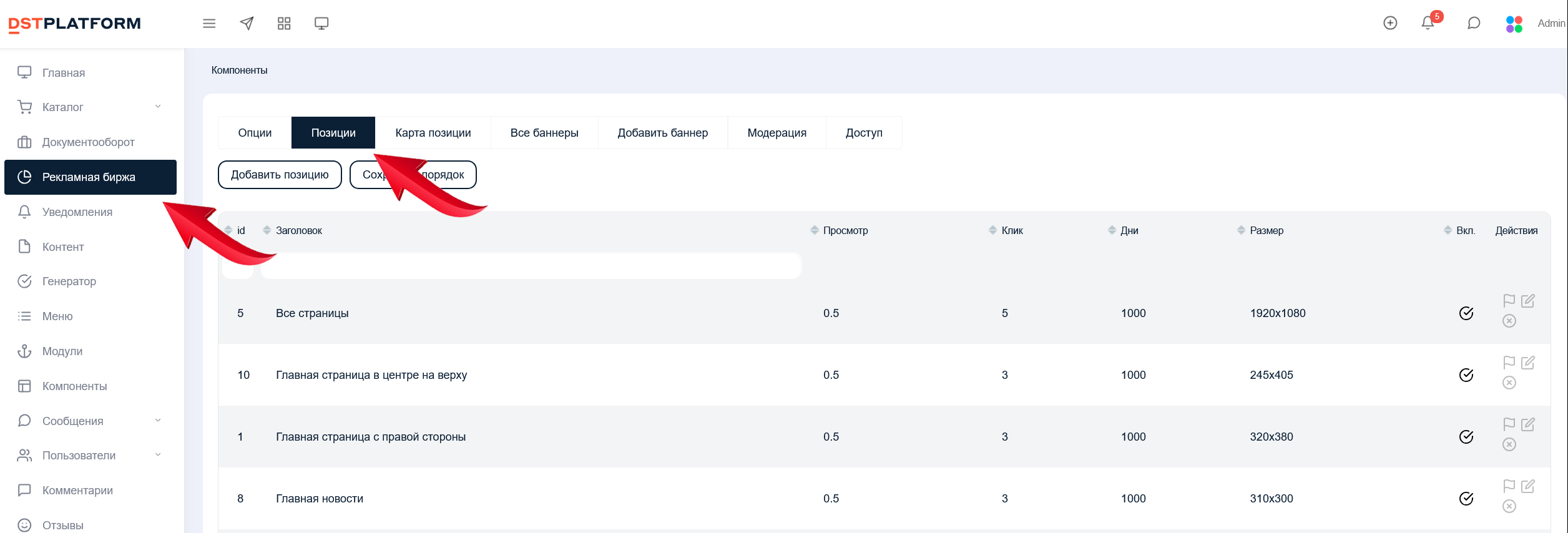Disable 'Главная страница в центре на верху' position
This screenshot has height=533, width=1568.
pos(1466,375)
